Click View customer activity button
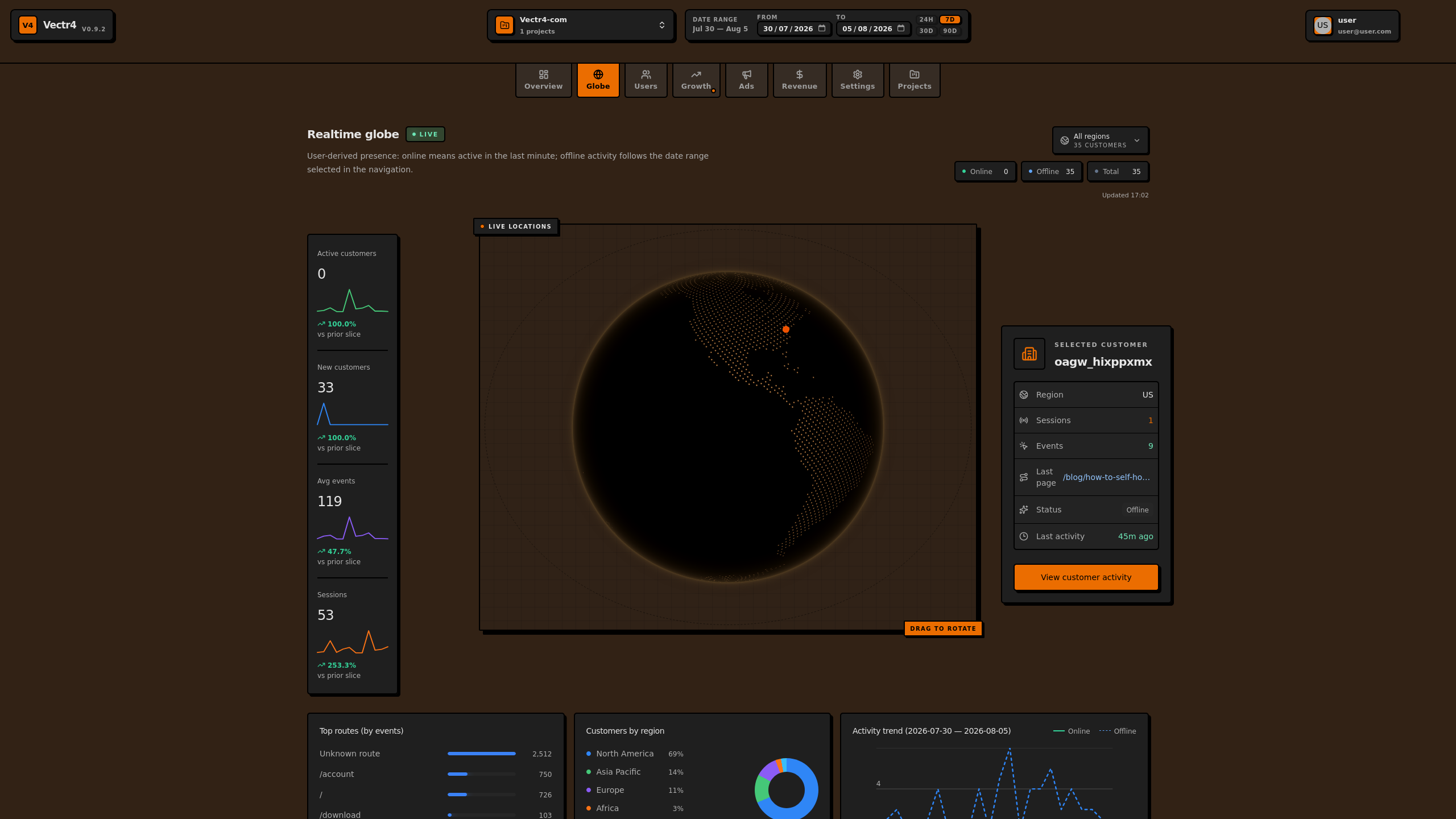The height and width of the screenshot is (819, 1456). click(1086, 577)
